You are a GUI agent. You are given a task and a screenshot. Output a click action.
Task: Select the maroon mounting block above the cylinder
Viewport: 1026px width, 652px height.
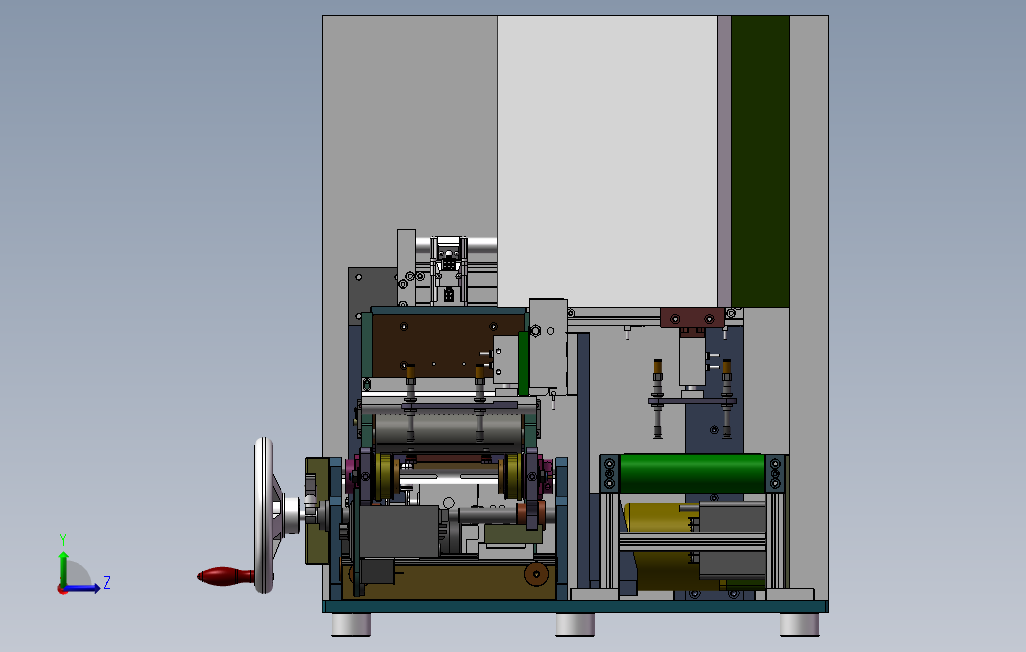[692, 318]
